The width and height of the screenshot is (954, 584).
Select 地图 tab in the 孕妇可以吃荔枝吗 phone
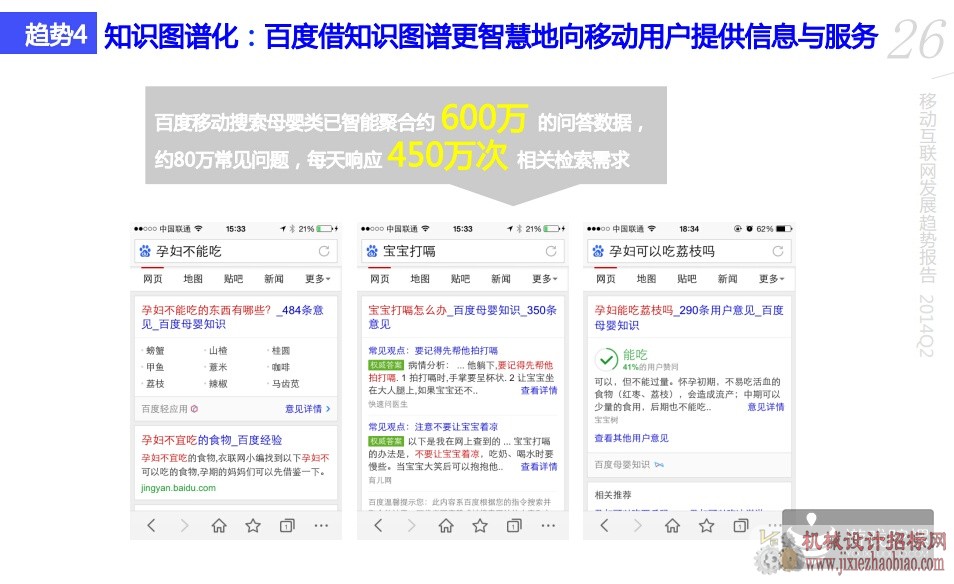click(646, 279)
